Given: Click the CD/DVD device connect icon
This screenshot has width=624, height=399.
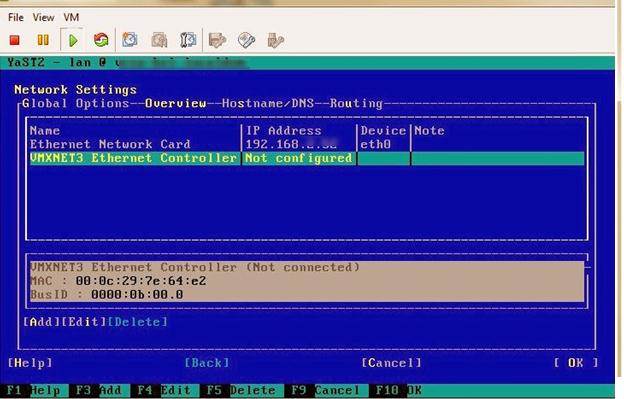Looking at the screenshot, I should point(246,40).
